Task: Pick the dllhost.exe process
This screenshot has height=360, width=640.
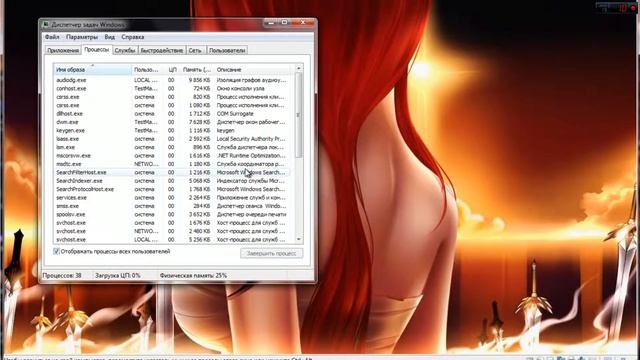Action: click(x=172, y=114)
